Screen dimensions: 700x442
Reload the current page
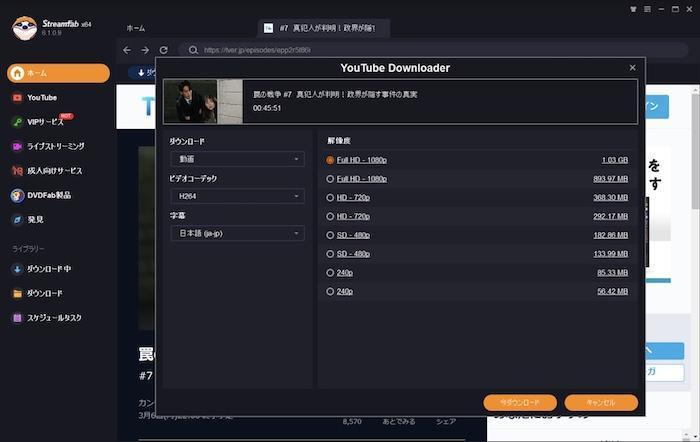tap(164, 50)
